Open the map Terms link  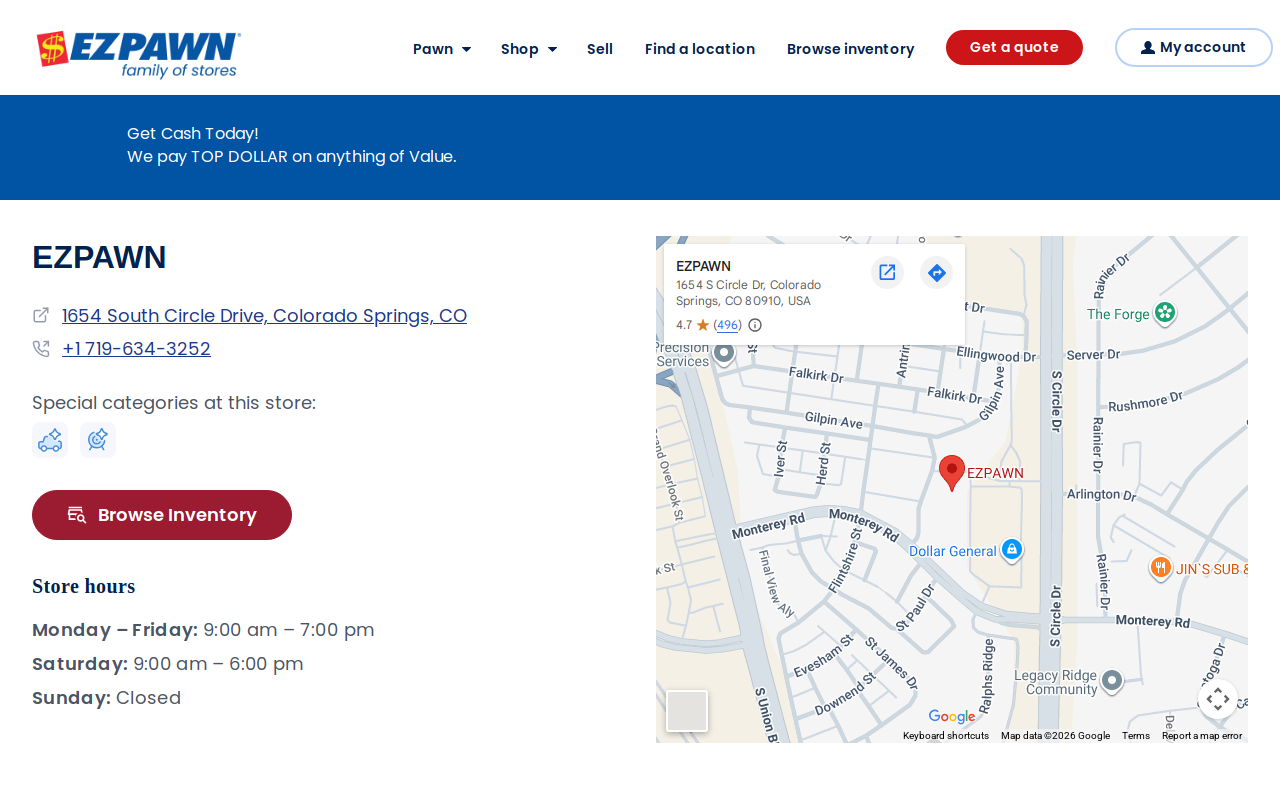pos(1136,736)
